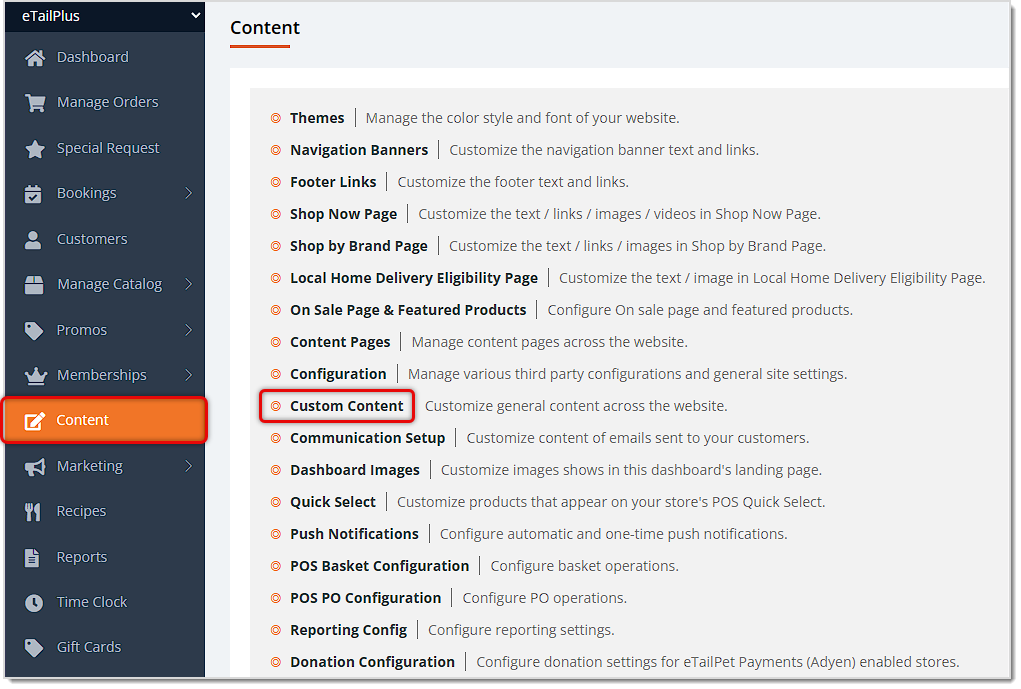Open the POS Basket Configuration link

[x=380, y=566]
